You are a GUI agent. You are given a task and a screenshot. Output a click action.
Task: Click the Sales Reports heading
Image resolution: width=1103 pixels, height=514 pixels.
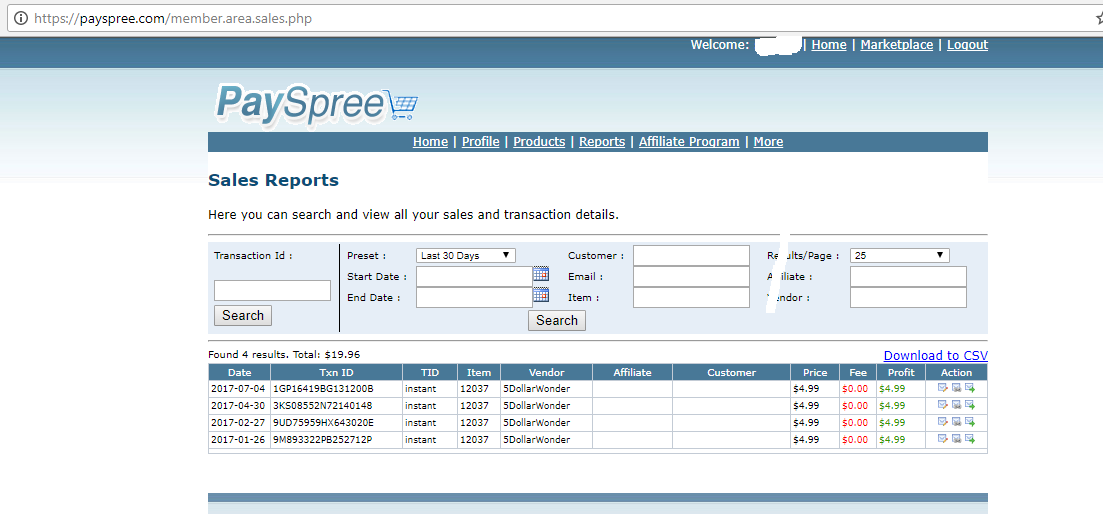pyautogui.click(x=274, y=181)
